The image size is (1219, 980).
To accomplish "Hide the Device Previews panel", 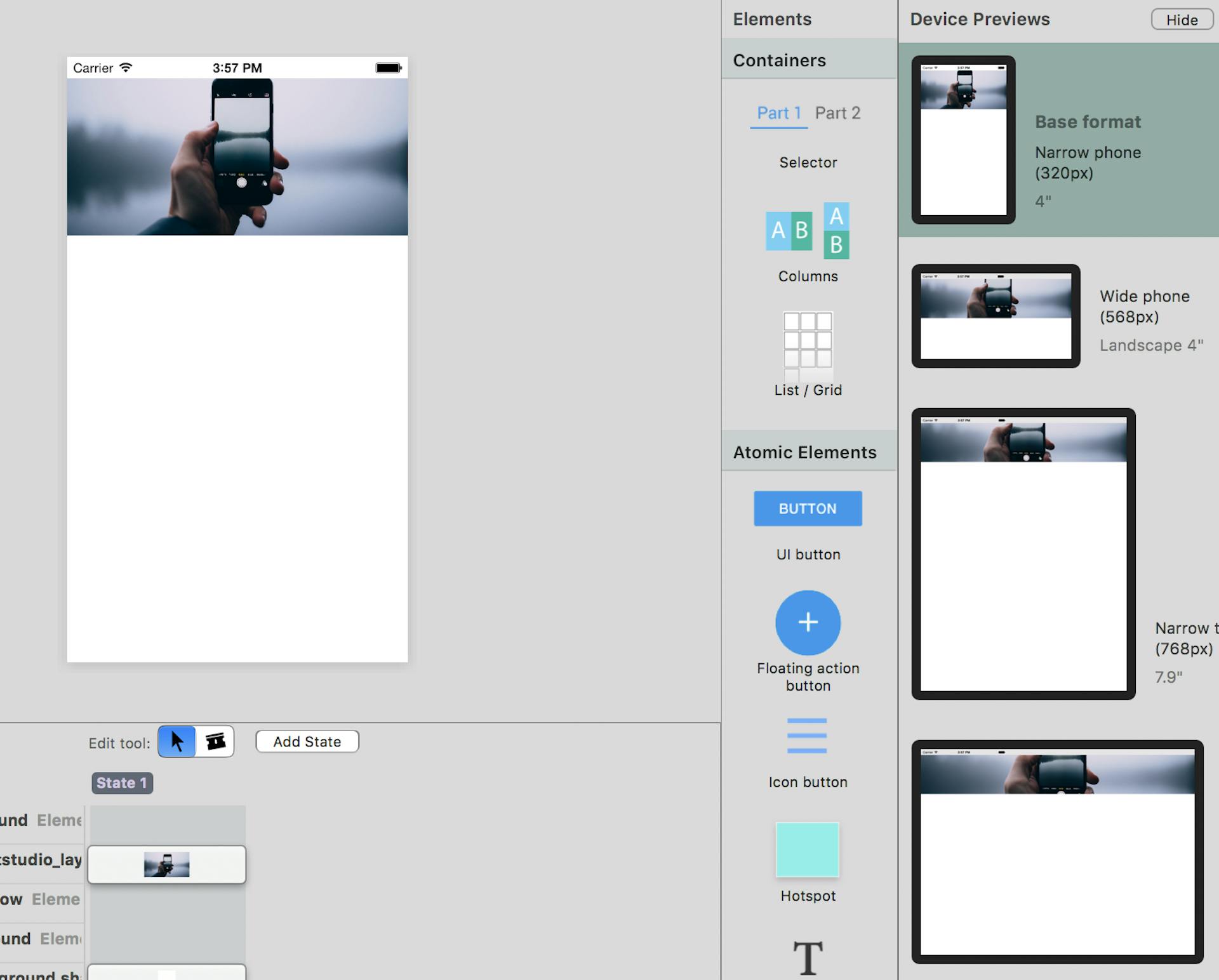I will [x=1182, y=19].
